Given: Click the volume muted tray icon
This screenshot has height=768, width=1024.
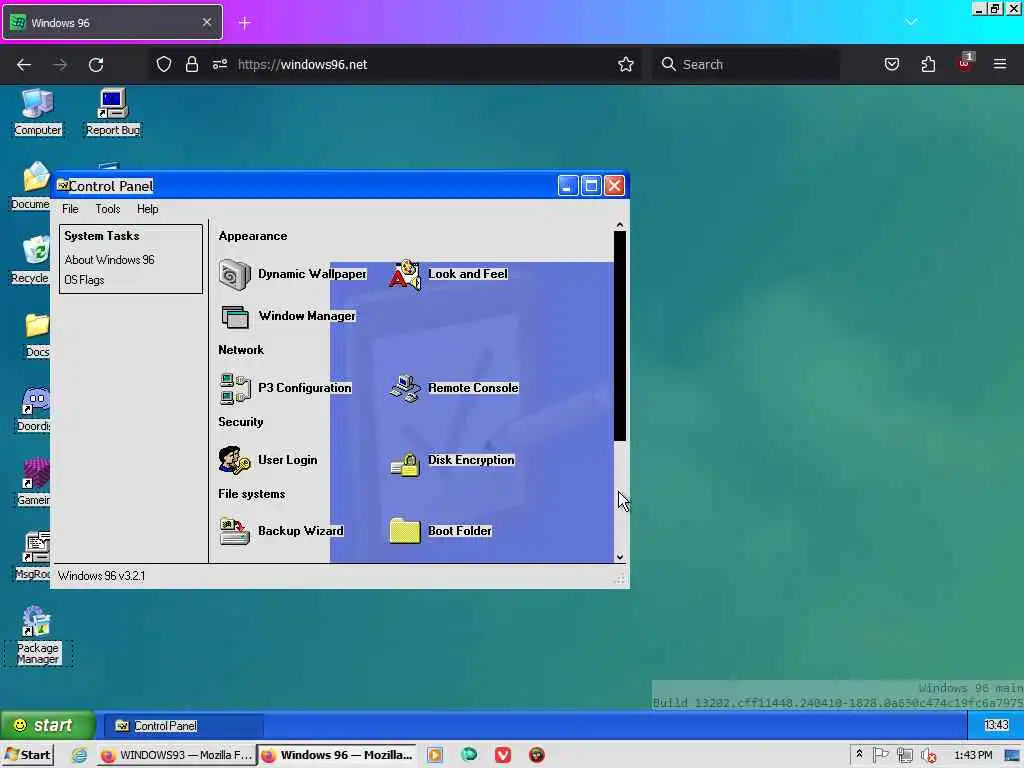Looking at the screenshot, I should point(929,756).
